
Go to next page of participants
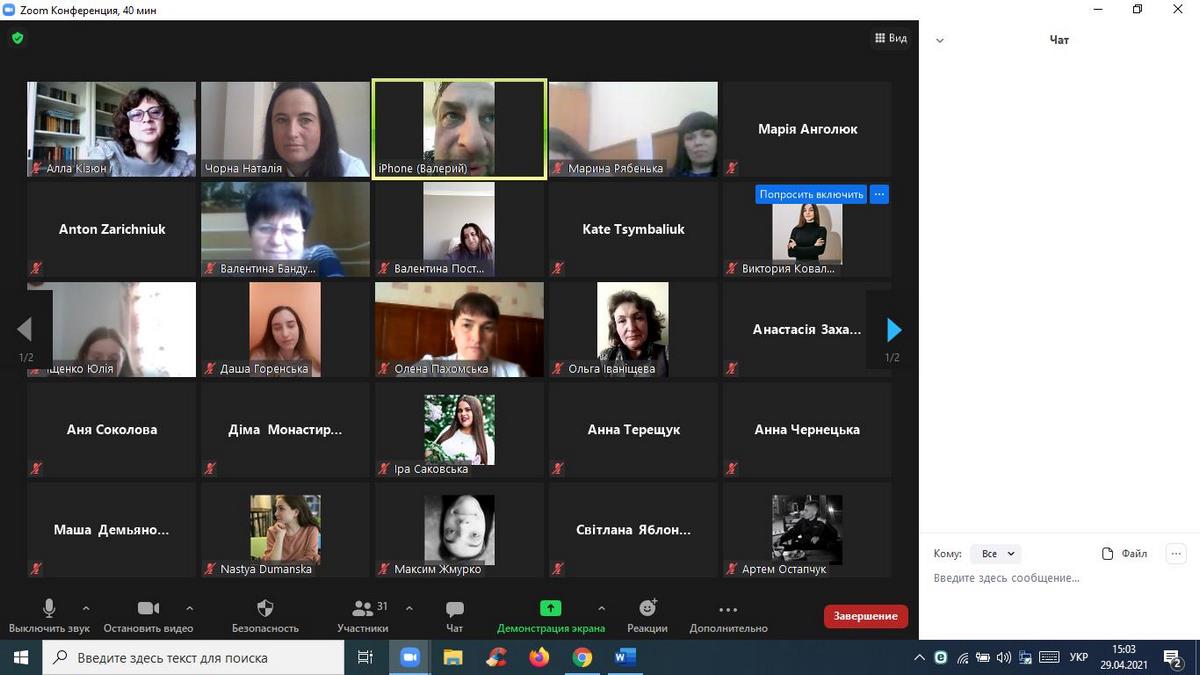click(893, 330)
